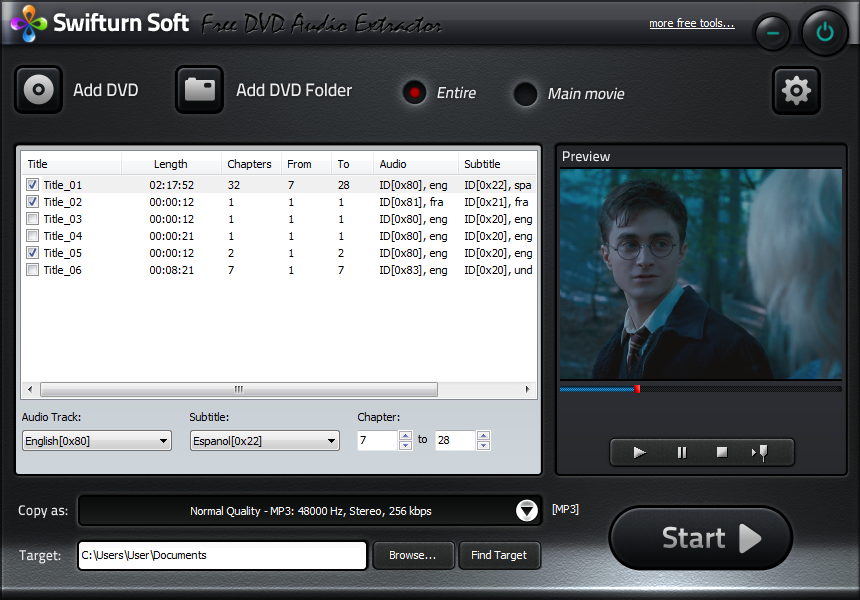The height and width of the screenshot is (600, 860).
Task: Click the Subtitle column header
Action: pos(497,164)
